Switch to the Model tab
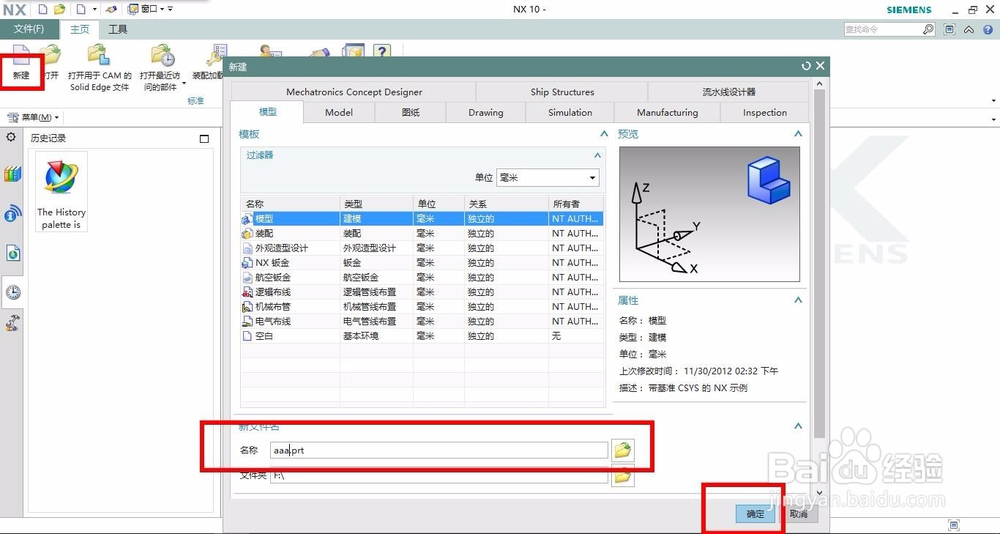The height and width of the screenshot is (534, 1000). [x=339, y=112]
